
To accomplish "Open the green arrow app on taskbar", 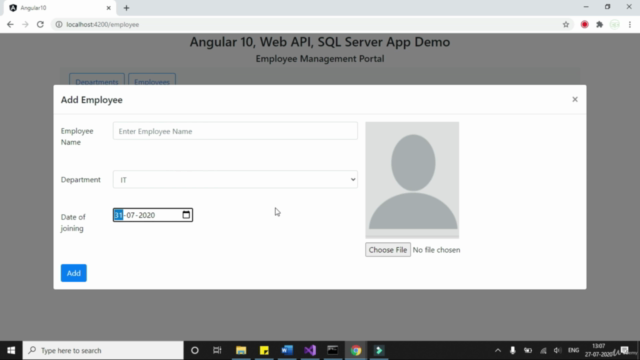I will [379, 350].
